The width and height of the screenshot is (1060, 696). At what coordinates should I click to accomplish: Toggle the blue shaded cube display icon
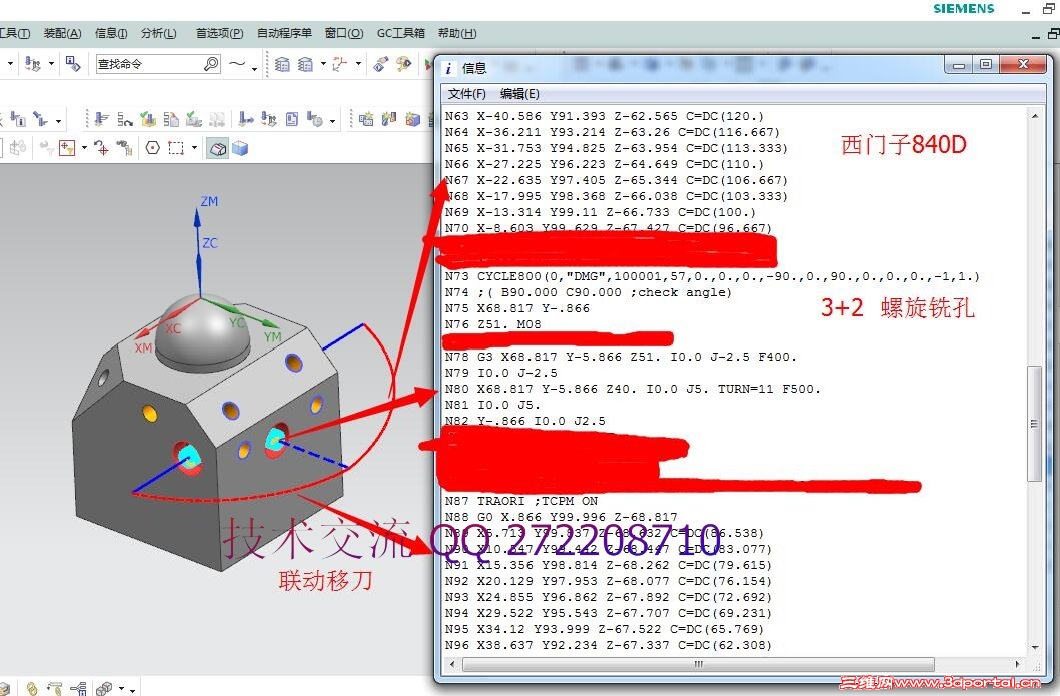click(240, 148)
